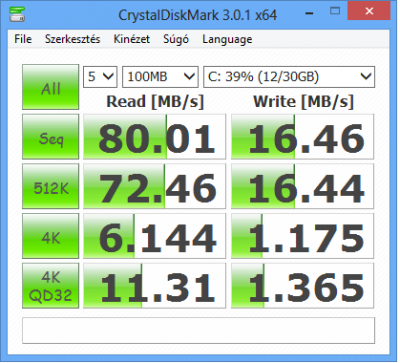Open the 100MB test size dropdown
This screenshot has height=363, width=400.
(x=160, y=77)
